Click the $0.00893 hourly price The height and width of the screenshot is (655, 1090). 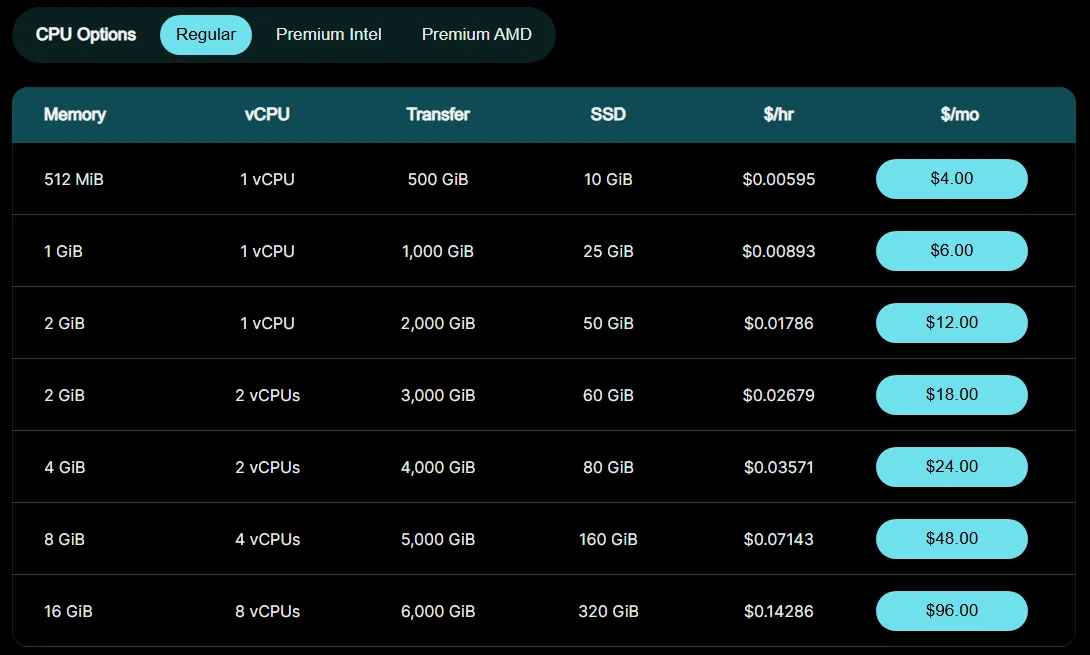(779, 252)
